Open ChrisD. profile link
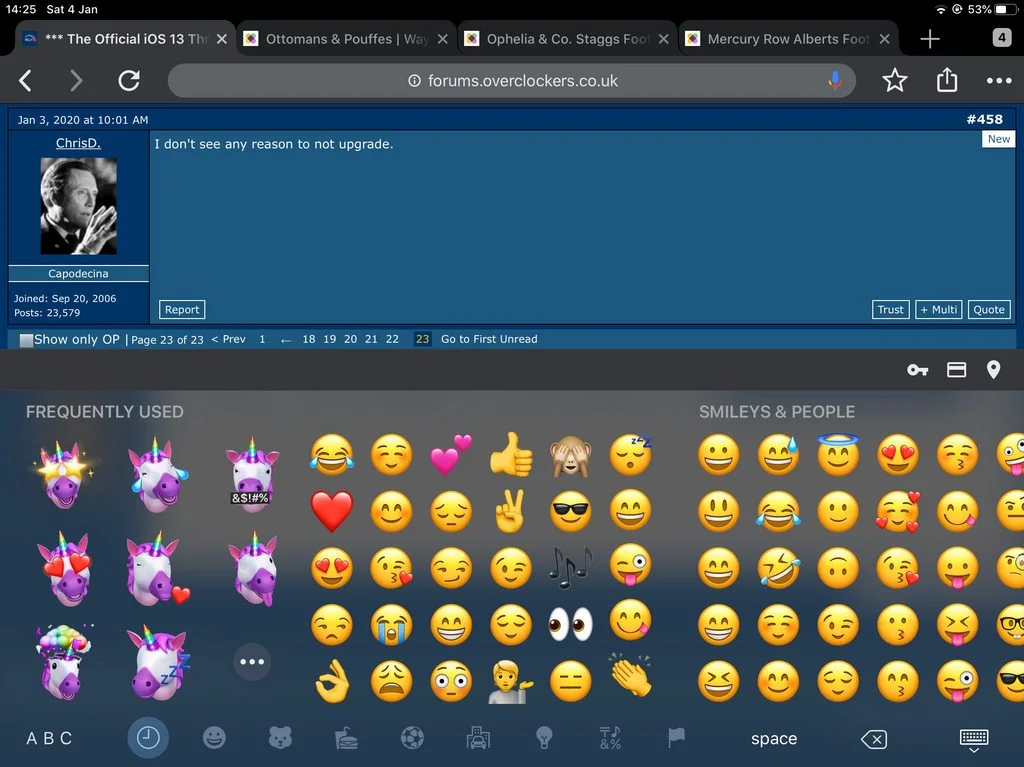Image resolution: width=1024 pixels, height=767 pixels. pos(78,143)
